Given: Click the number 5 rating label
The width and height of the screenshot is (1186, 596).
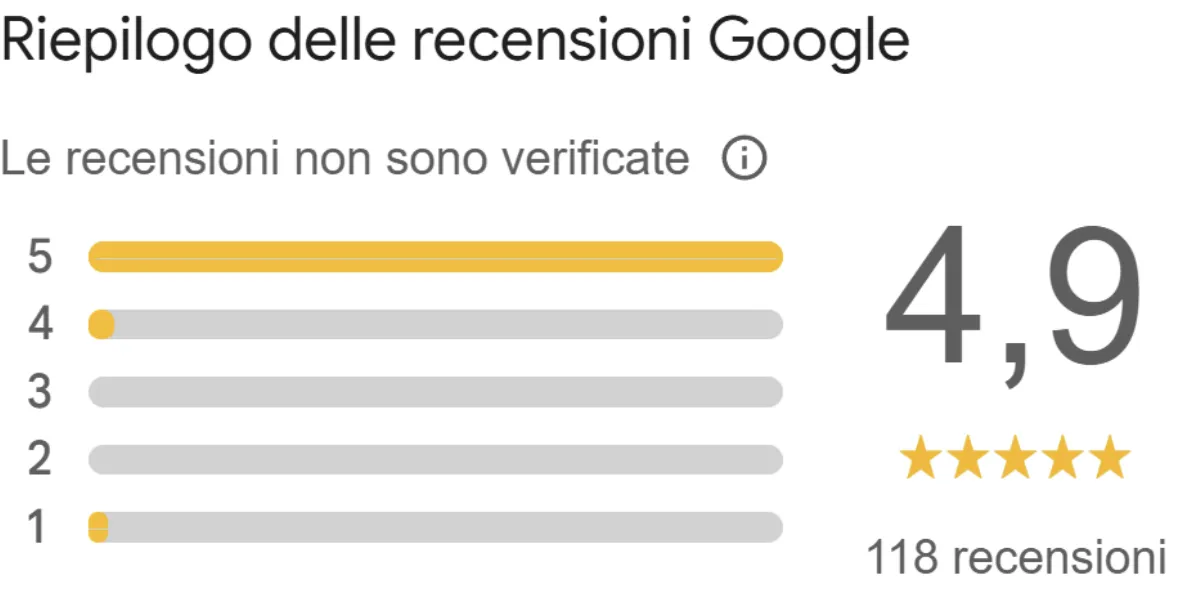Looking at the screenshot, I should point(40,256).
